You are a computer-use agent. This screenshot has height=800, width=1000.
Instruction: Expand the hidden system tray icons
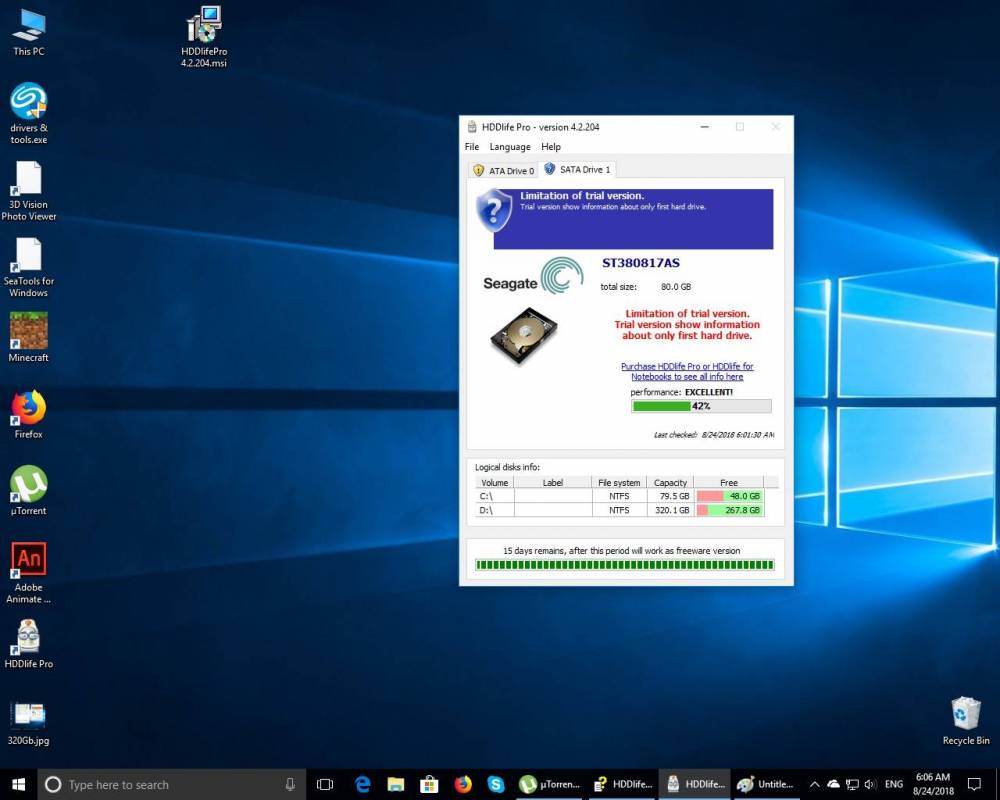click(814, 784)
